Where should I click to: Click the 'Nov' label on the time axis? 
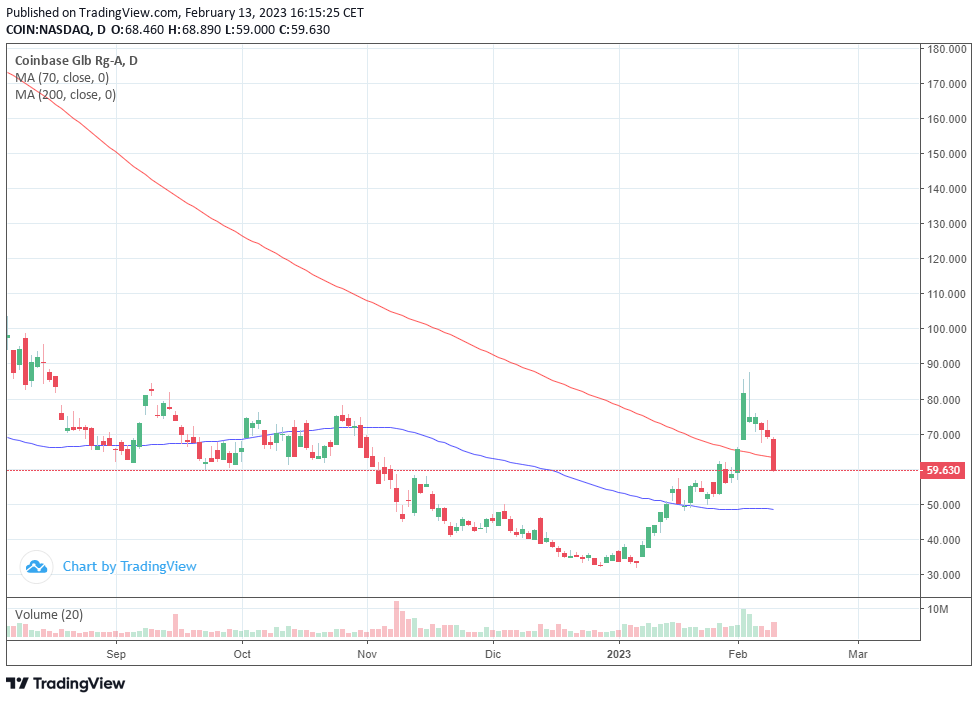[x=367, y=654]
